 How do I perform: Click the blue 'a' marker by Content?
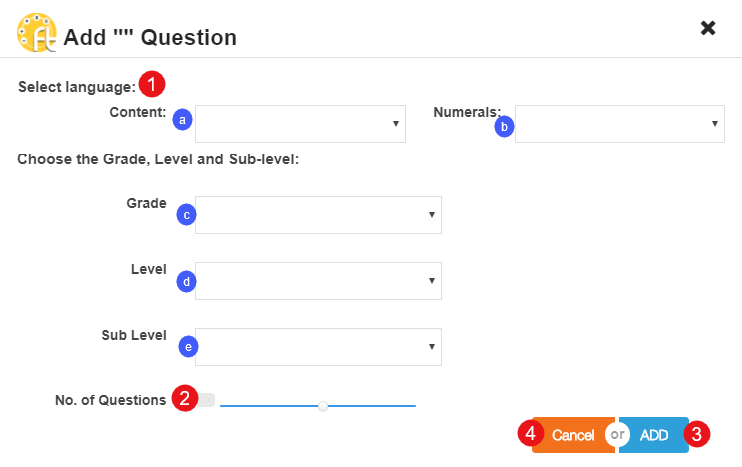[182, 120]
